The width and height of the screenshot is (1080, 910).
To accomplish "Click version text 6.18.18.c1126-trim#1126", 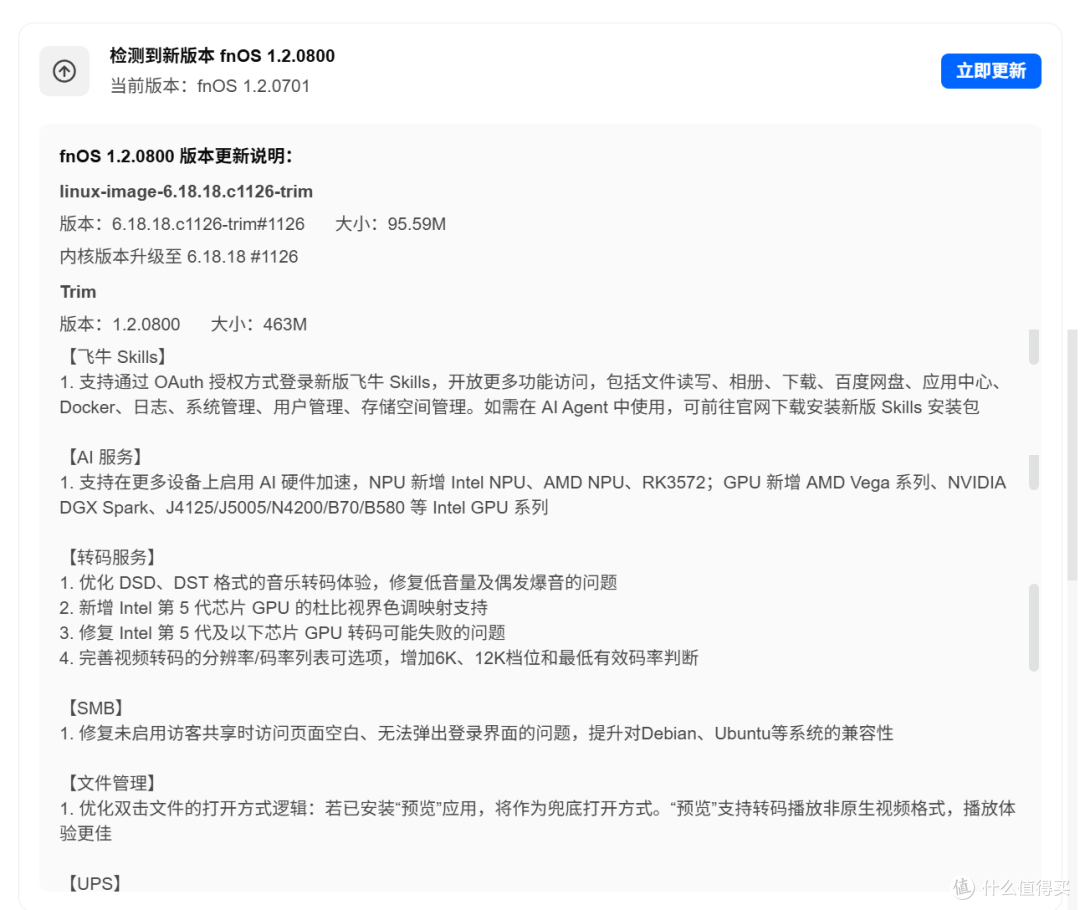I will [x=208, y=224].
